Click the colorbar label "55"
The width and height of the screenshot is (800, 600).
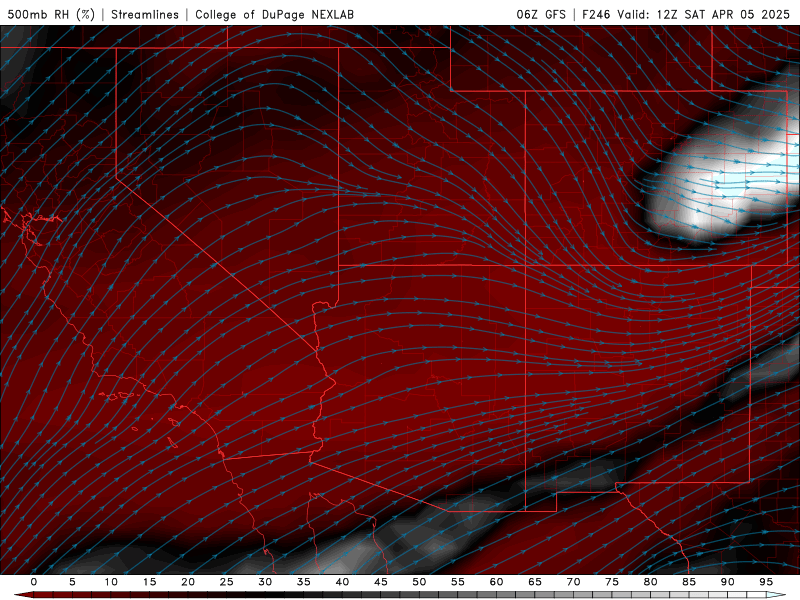tap(458, 582)
